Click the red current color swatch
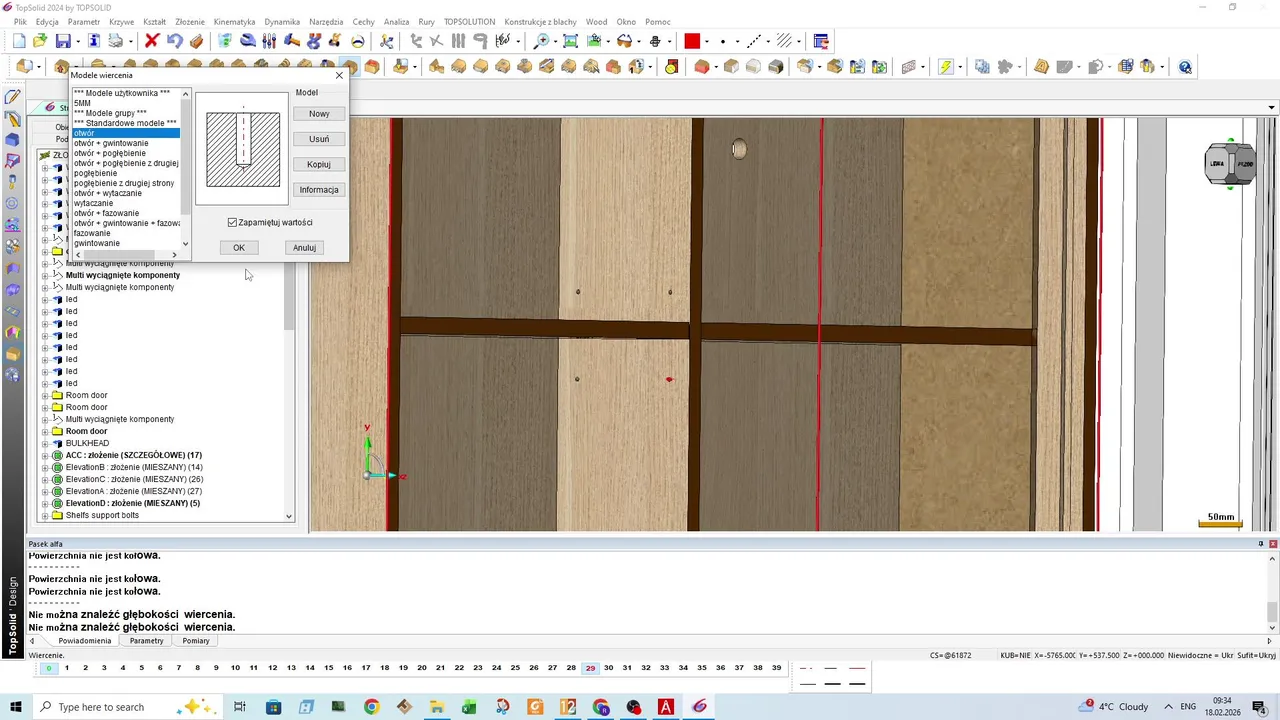This screenshot has width=1280, height=720. coord(692,41)
